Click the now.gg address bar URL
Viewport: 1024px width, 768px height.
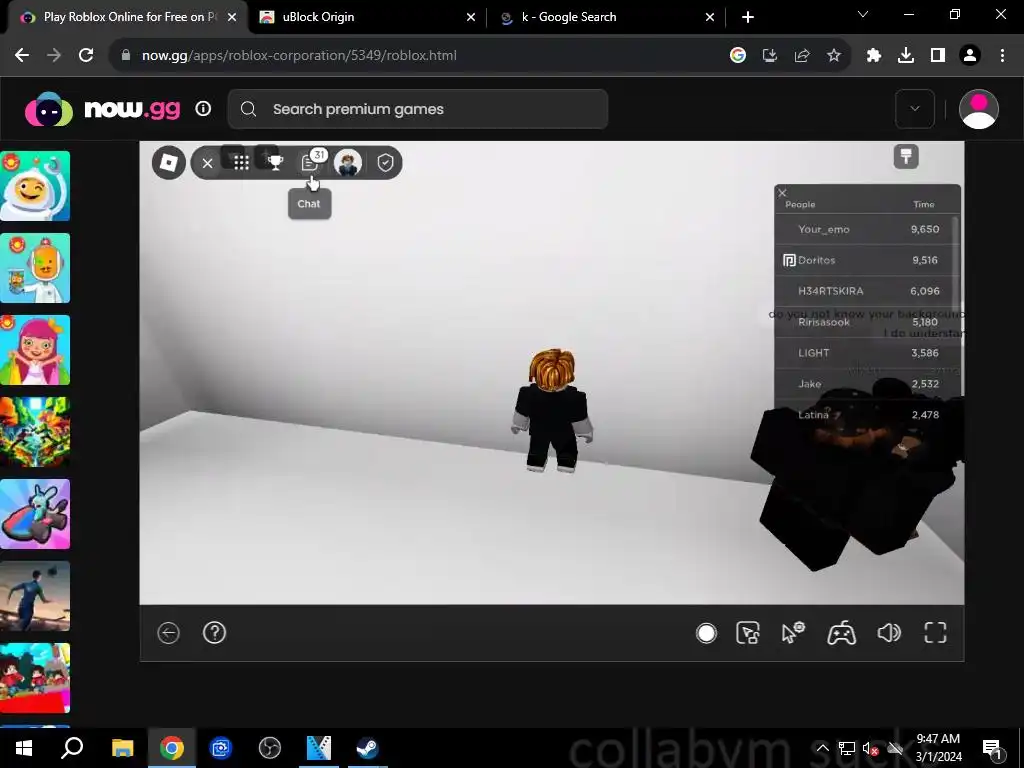coord(299,56)
